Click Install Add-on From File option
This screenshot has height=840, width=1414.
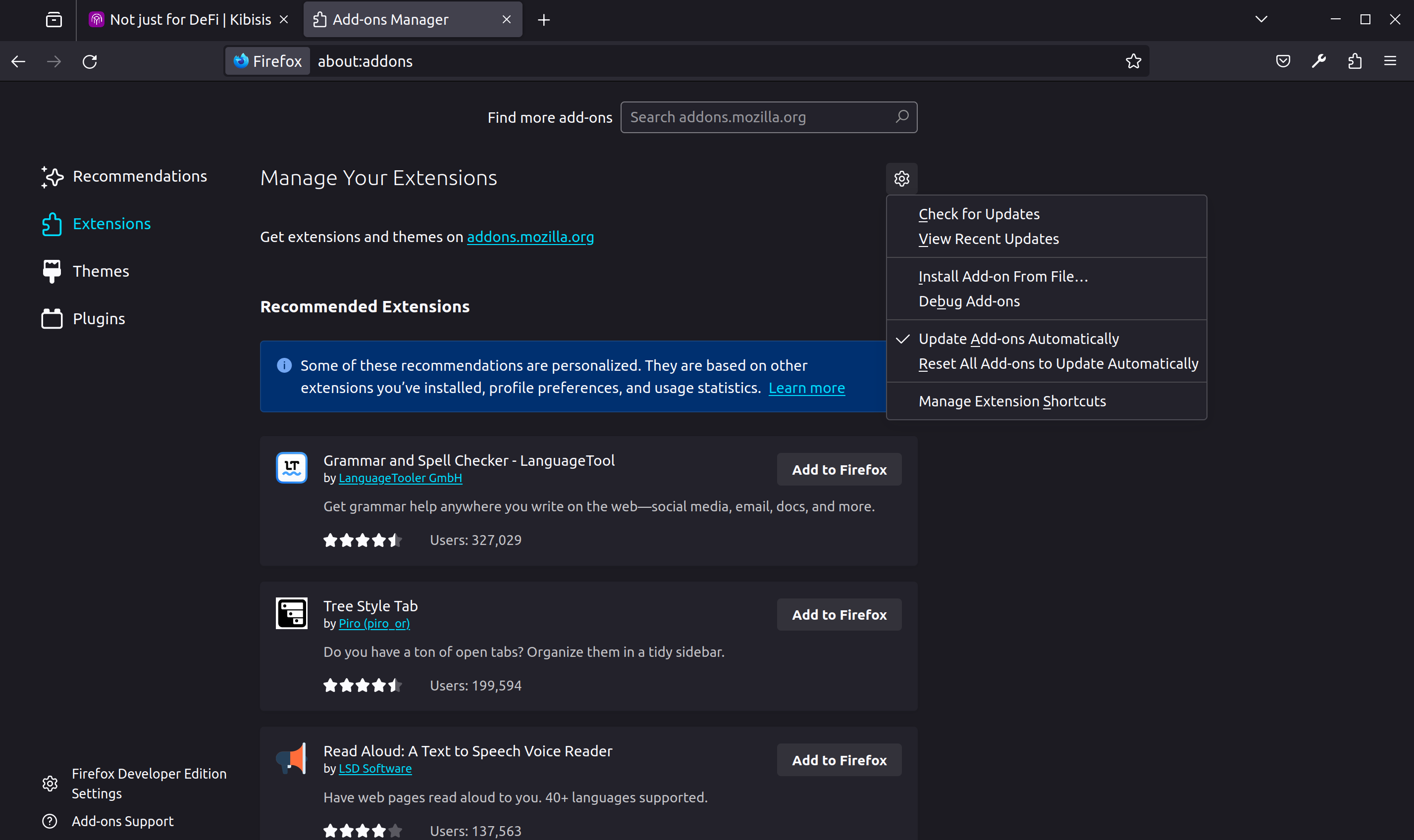click(1003, 276)
